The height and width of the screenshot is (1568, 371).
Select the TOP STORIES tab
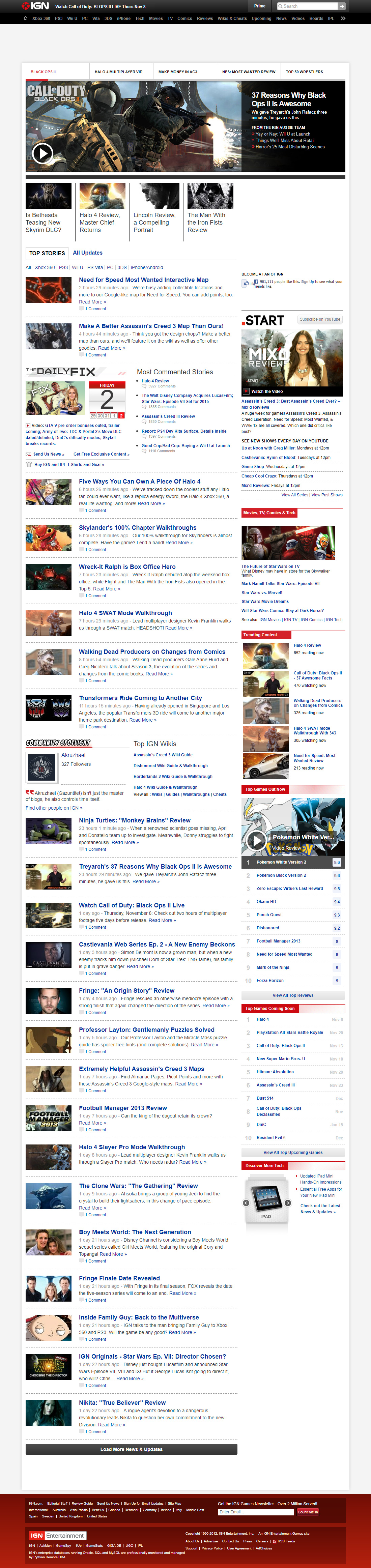point(47,253)
